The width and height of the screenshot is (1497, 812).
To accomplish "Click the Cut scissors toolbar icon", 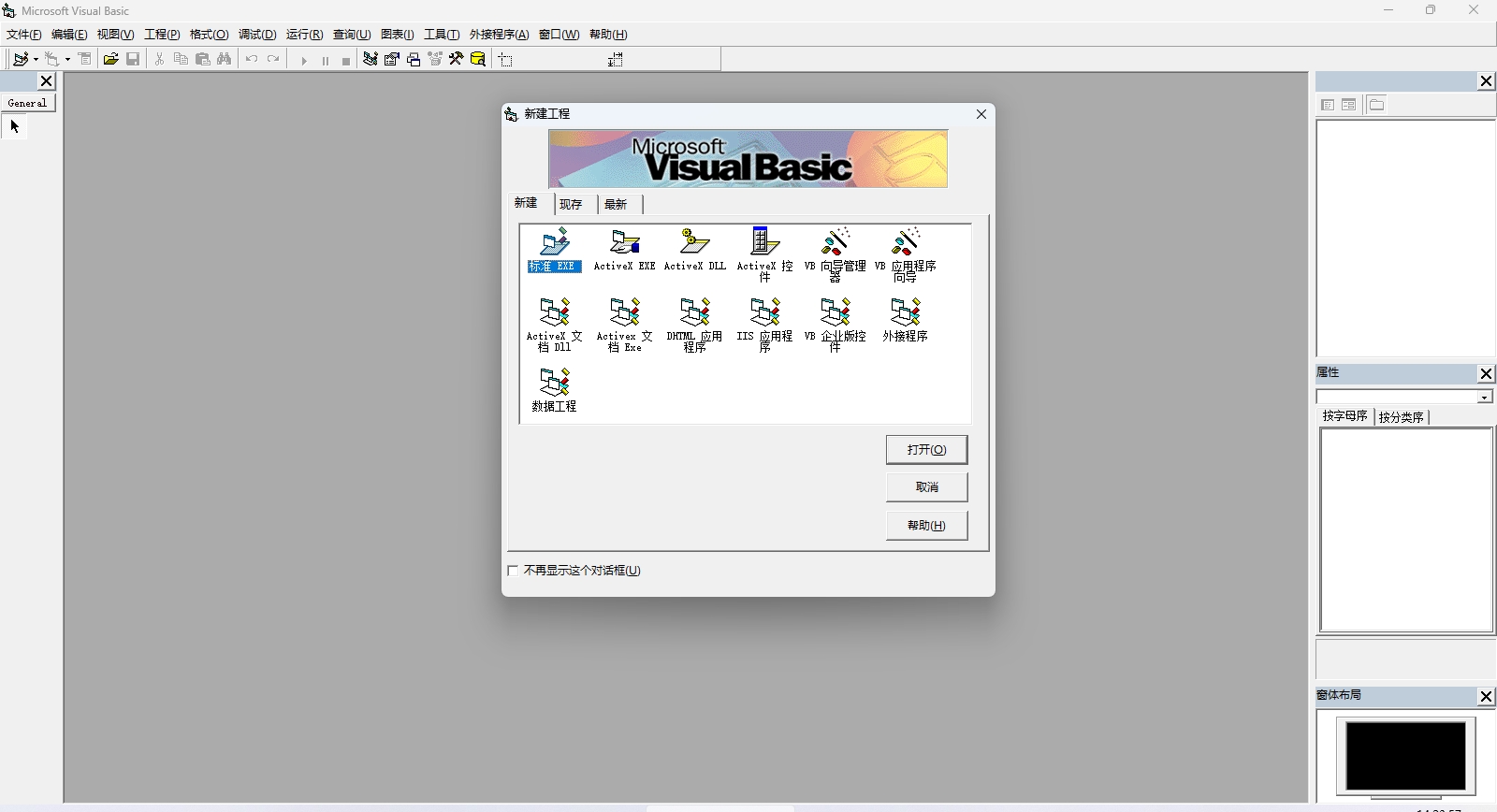I will point(159,59).
